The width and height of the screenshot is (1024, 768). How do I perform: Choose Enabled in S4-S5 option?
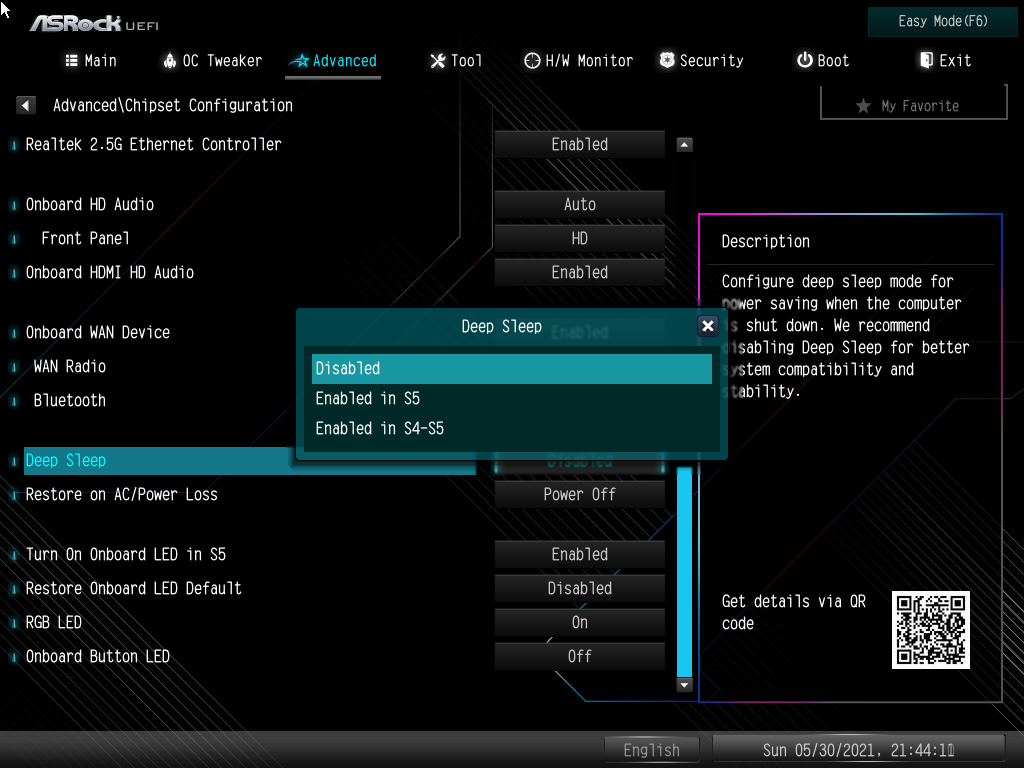(x=511, y=428)
